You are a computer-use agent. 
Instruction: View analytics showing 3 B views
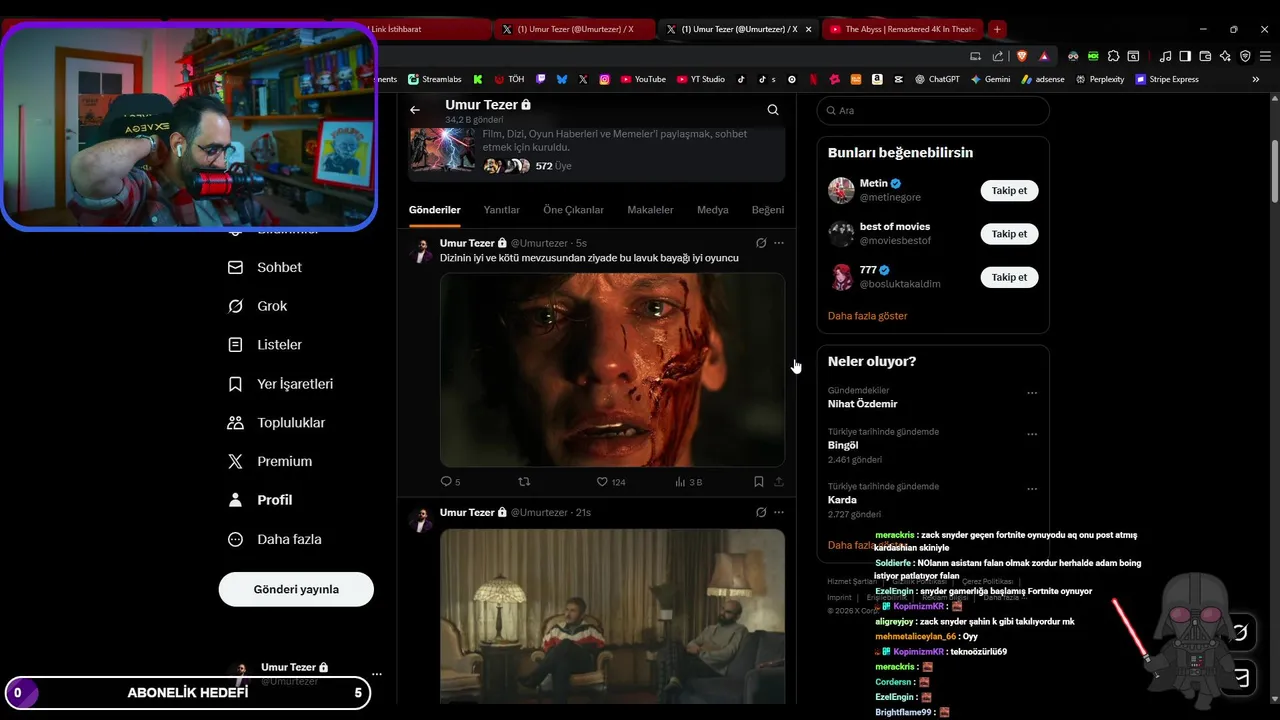click(x=689, y=482)
